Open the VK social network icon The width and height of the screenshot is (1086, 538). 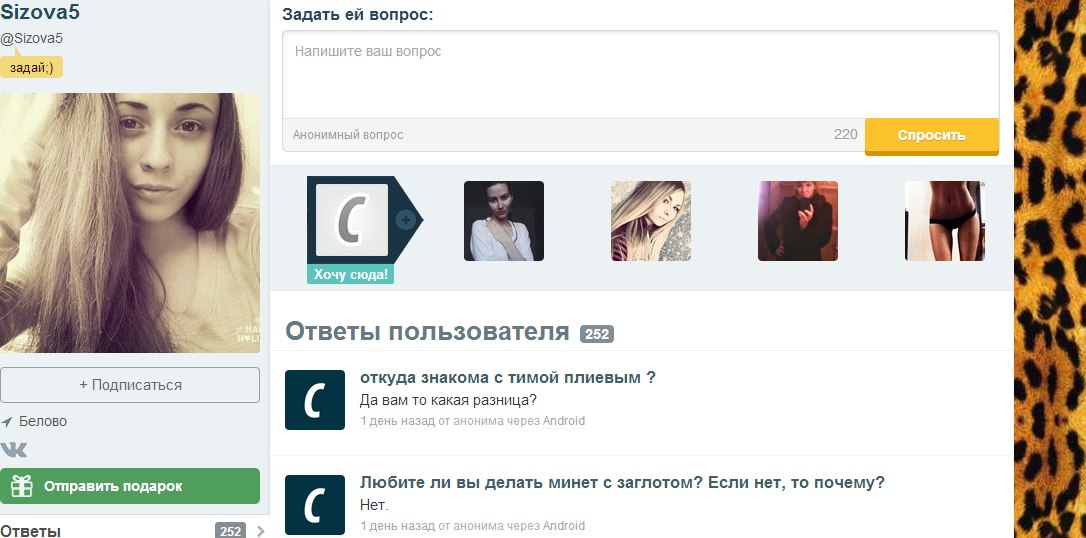pyautogui.click(x=14, y=450)
